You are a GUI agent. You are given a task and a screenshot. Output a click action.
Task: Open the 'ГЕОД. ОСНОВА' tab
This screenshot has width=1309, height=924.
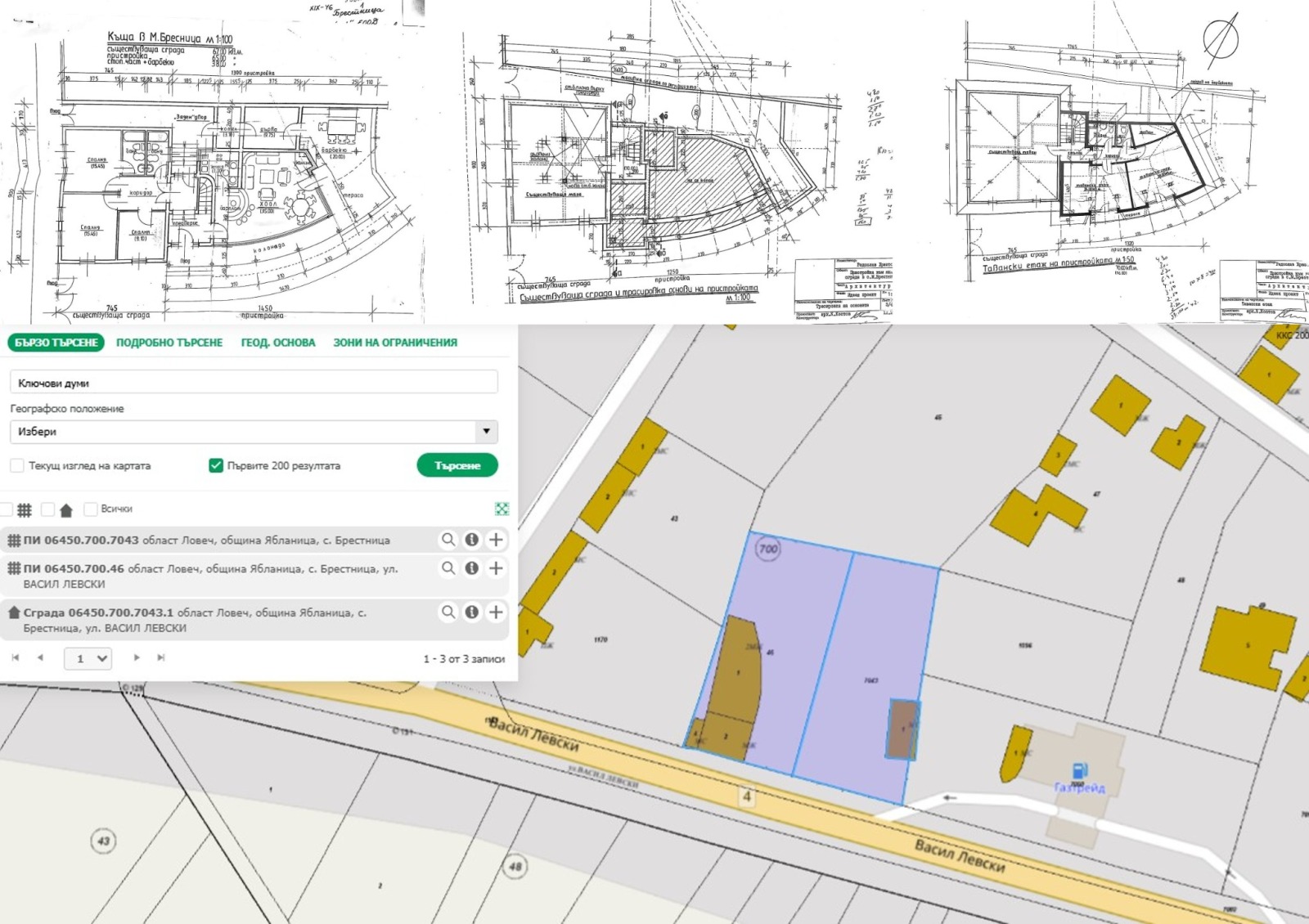point(277,343)
